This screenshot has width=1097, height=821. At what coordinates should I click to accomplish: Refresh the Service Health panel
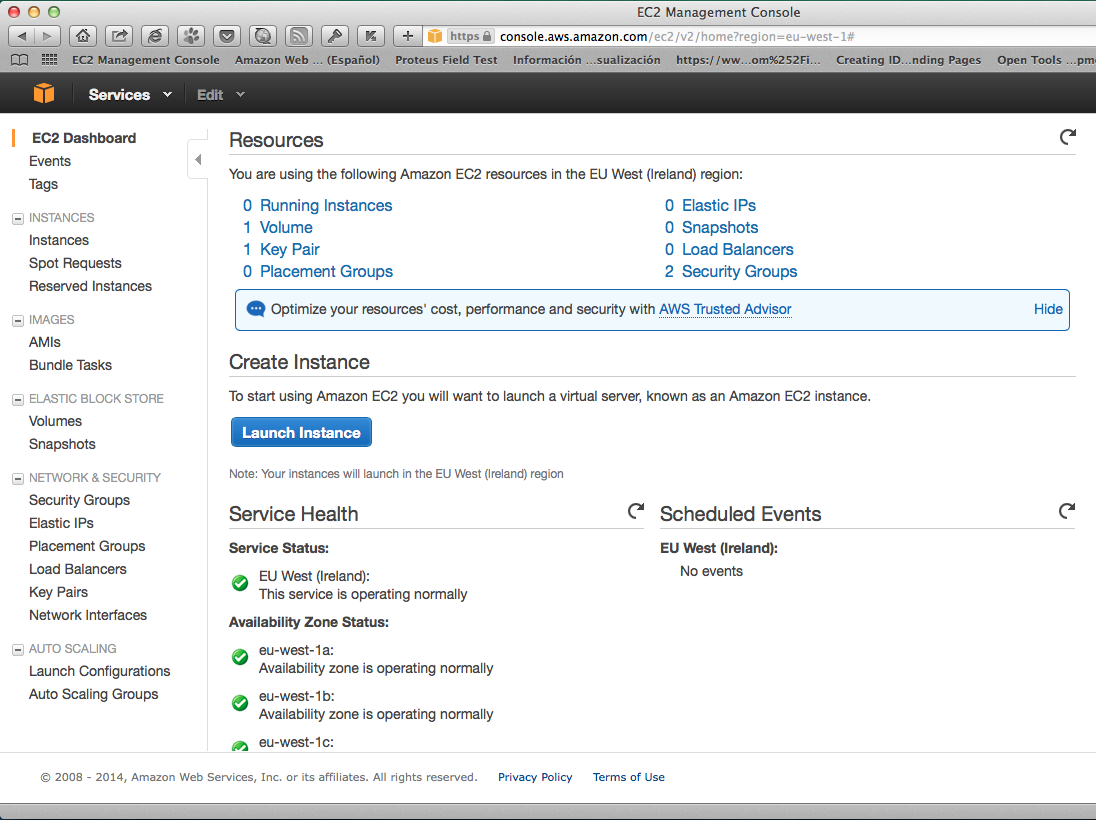635,511
